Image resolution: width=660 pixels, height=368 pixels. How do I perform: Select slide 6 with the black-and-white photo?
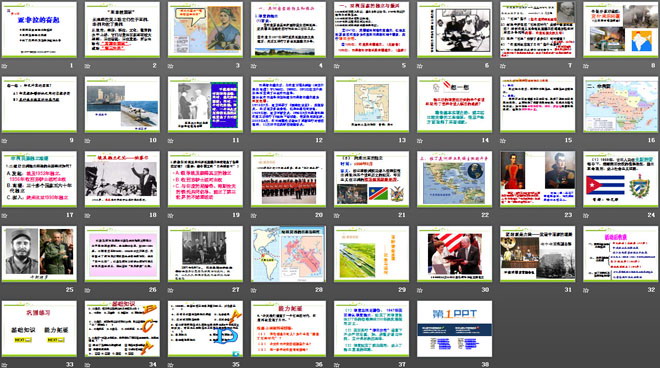pos(455,29)
